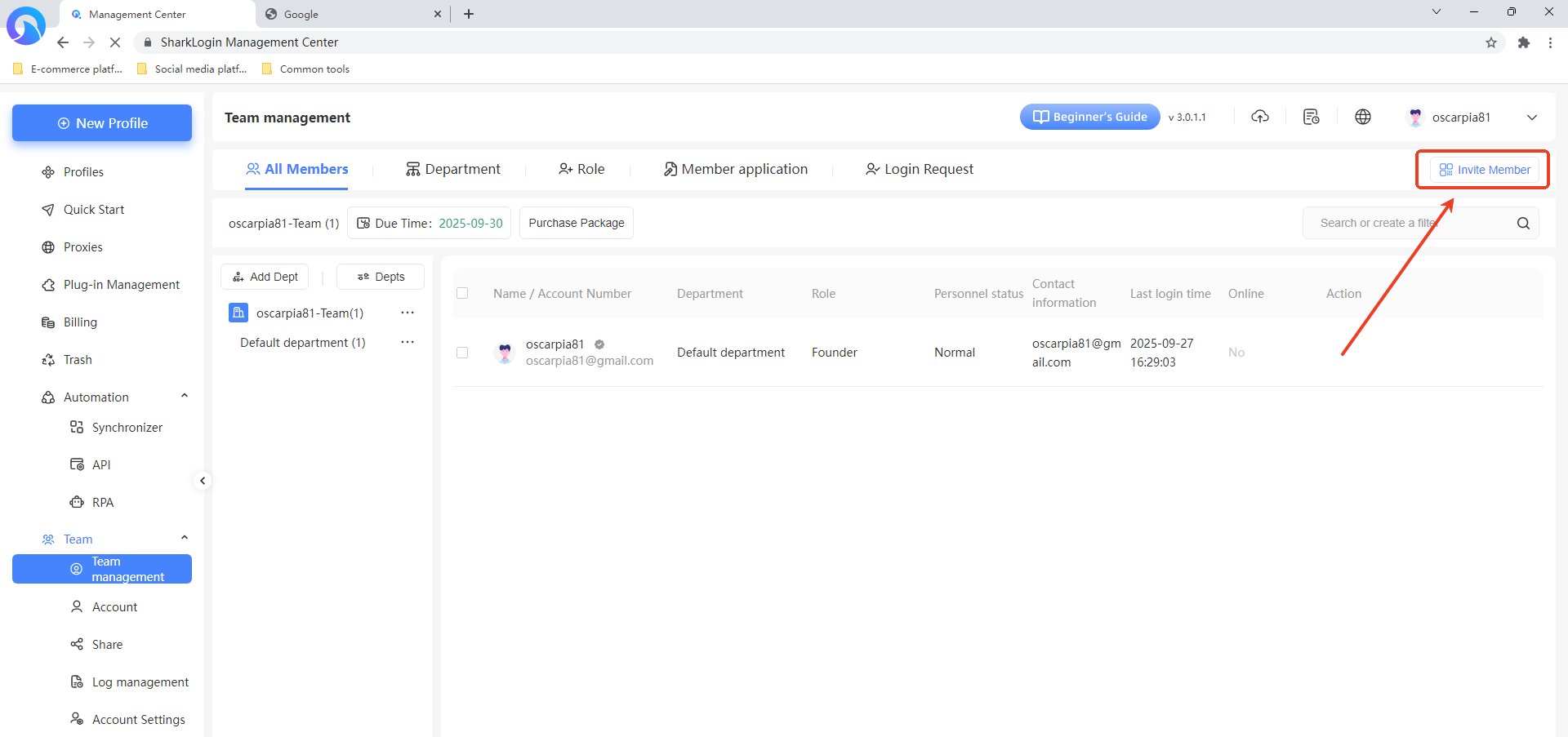Viewport: 1568px width, 737px height.
Task: Expand the oscarpia81 account dropdown
Action: pos(1532,118)
